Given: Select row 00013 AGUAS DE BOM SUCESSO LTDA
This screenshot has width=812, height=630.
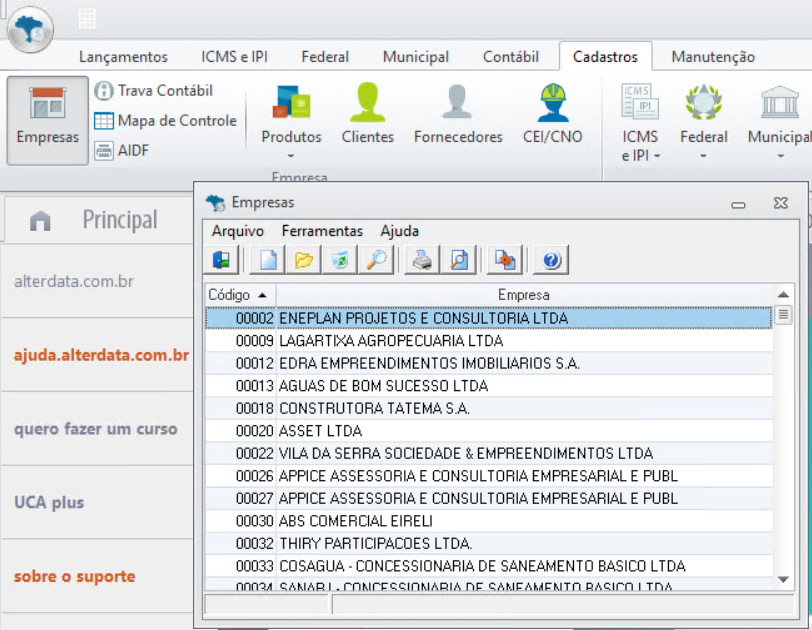Looking at the screenshot, I should coord(489,386).
